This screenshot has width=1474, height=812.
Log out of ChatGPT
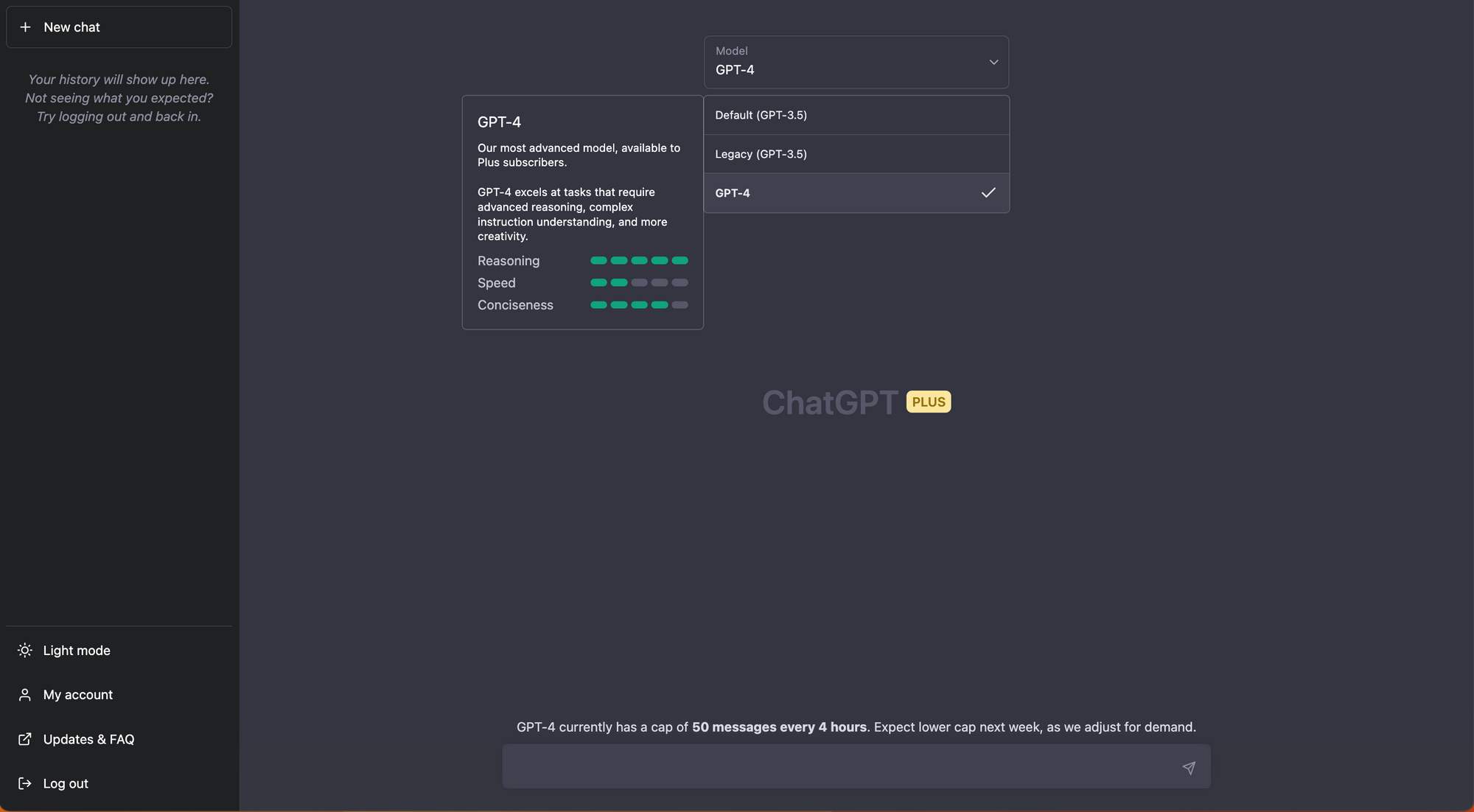66,783
